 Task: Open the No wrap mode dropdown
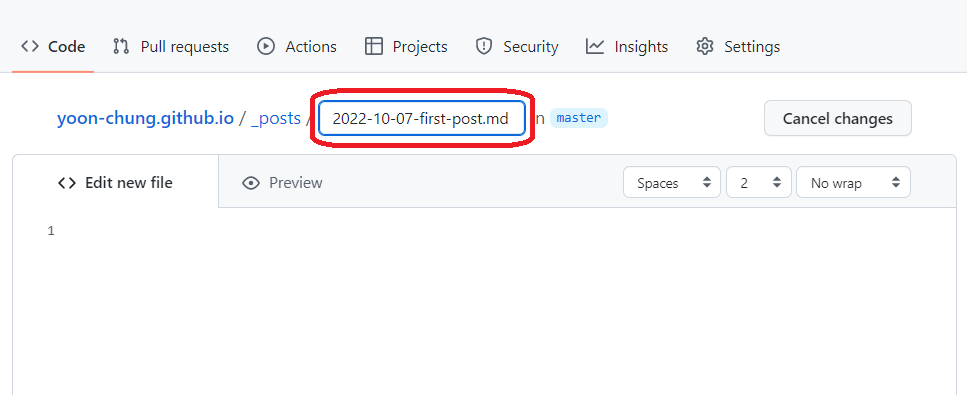click(853, 182)
